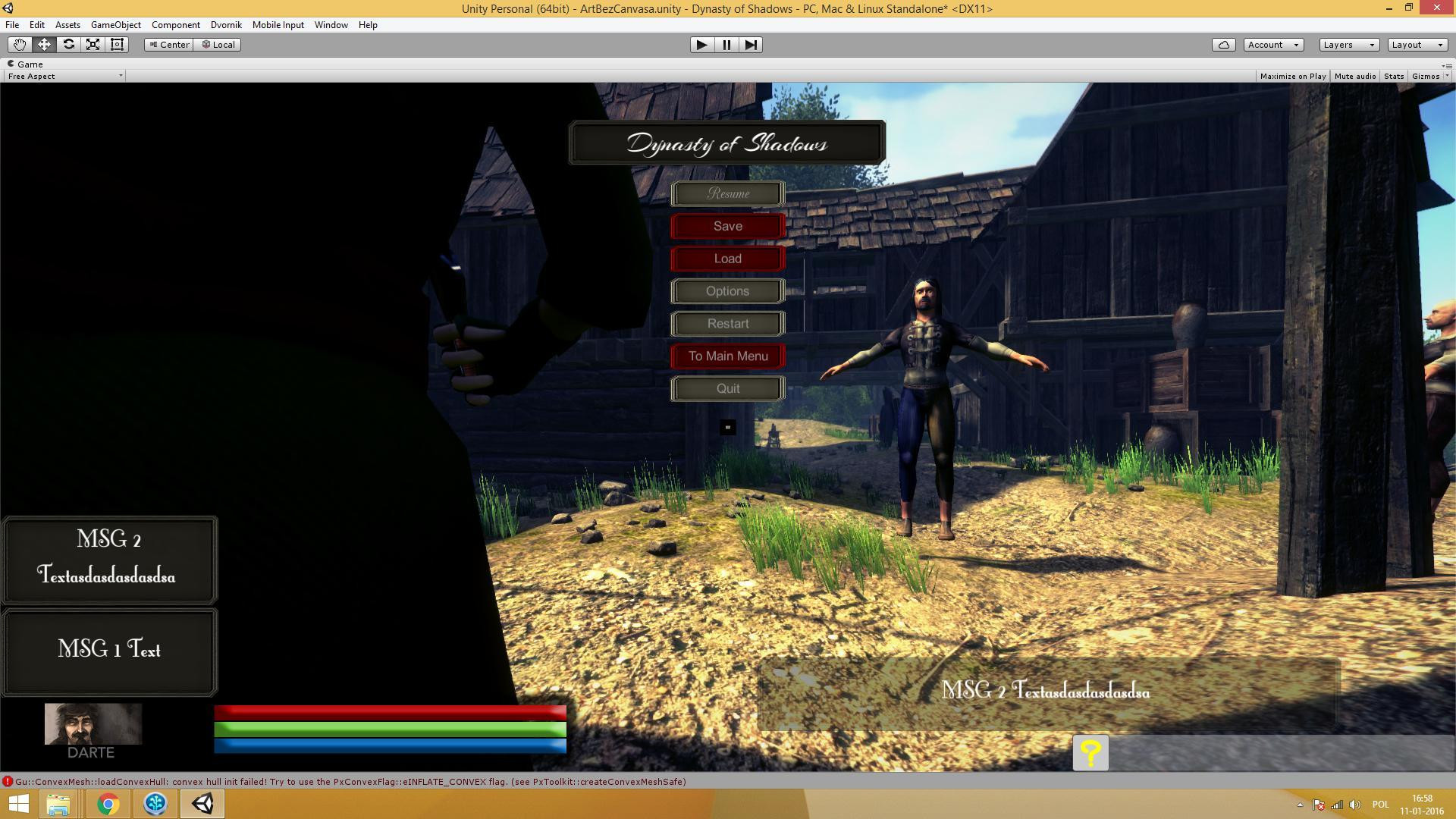Click the red error icon in status bar
Image resolution: width=1456 pixels, height=819 pixels.
[7, 782]
